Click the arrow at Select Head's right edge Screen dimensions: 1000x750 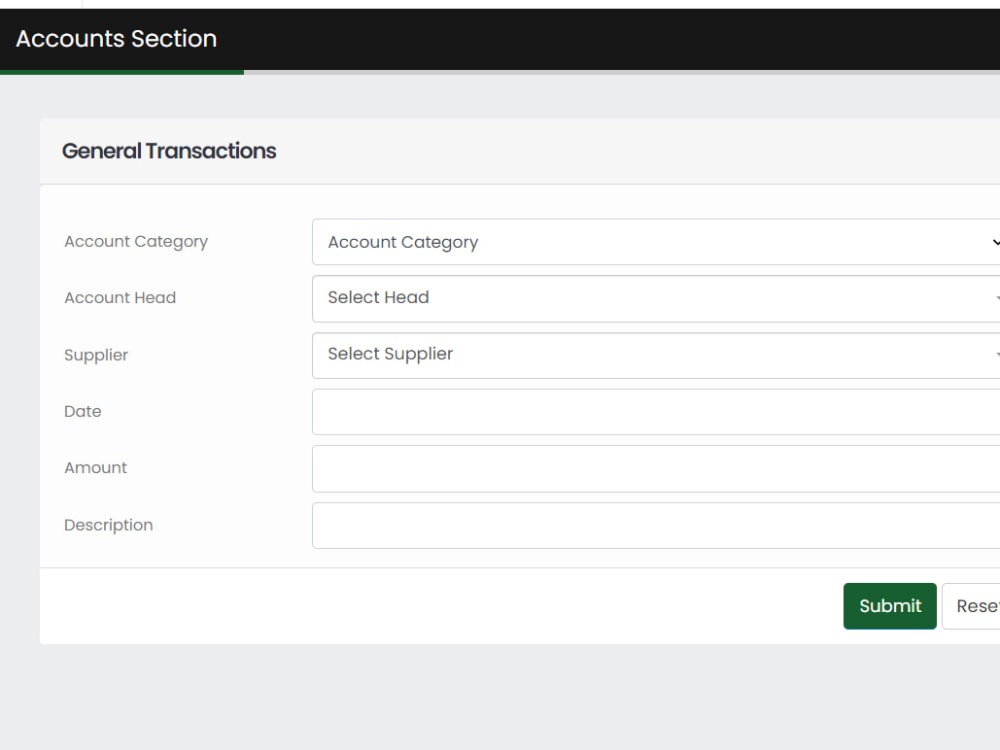(997, 298)
